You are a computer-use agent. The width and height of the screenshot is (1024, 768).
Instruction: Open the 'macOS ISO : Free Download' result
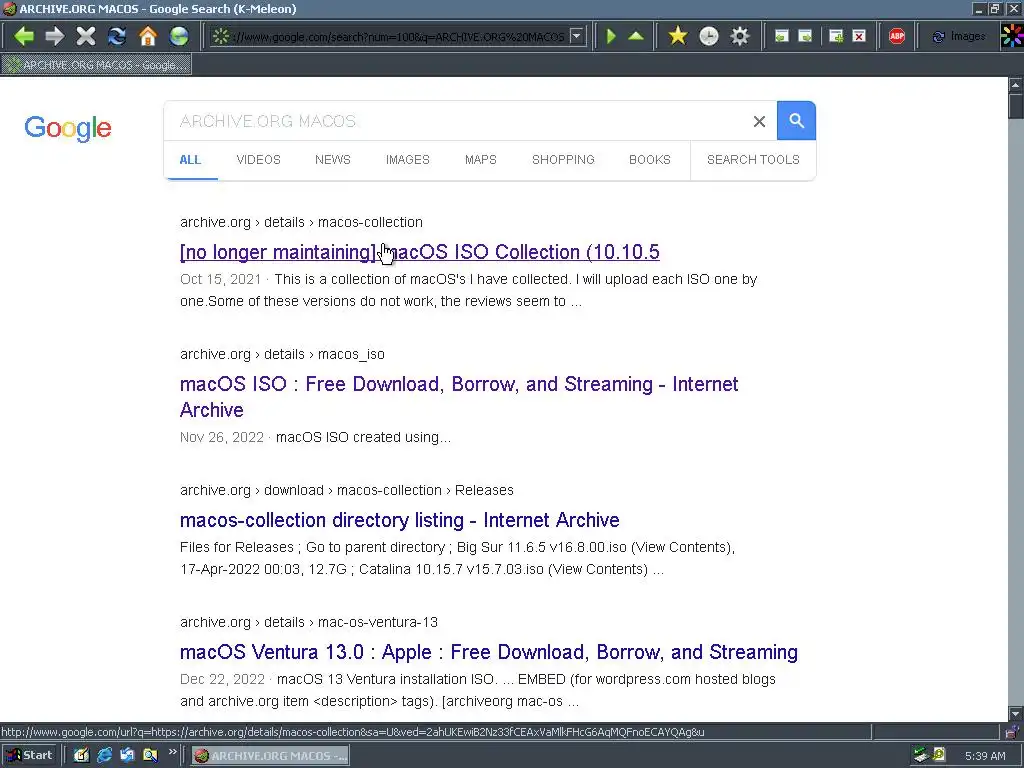click(x=458, y=396)
